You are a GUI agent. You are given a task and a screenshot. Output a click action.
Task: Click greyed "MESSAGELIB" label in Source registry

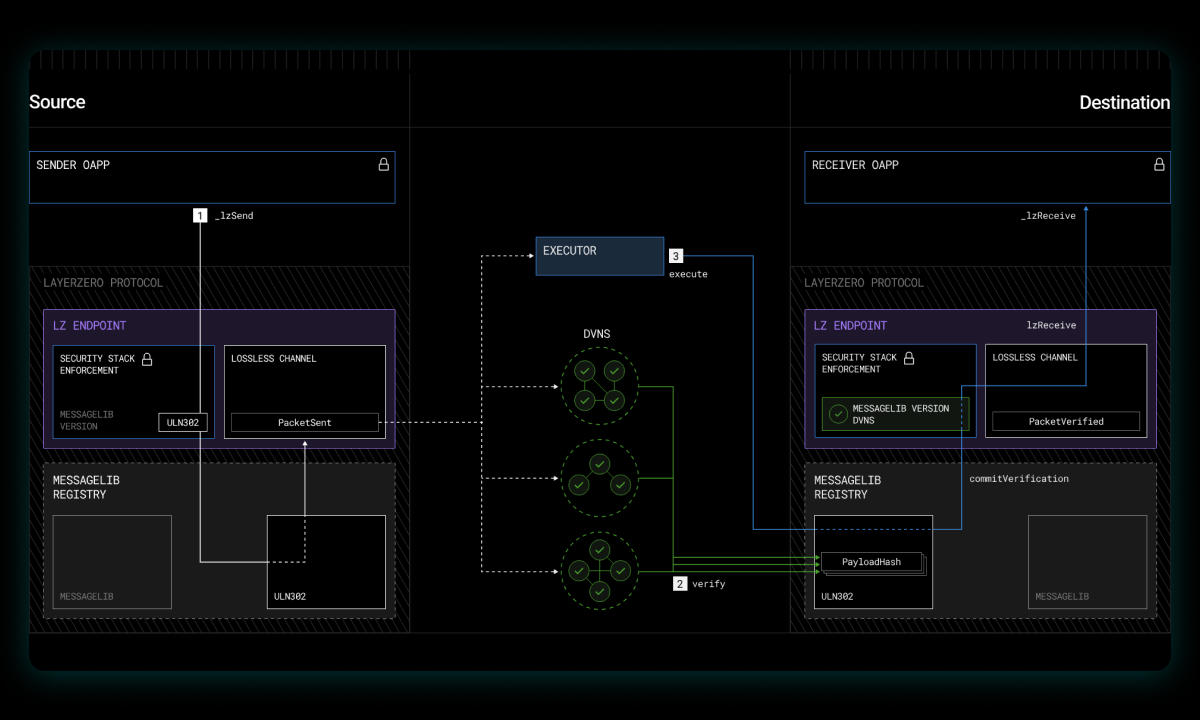[86, 597]
